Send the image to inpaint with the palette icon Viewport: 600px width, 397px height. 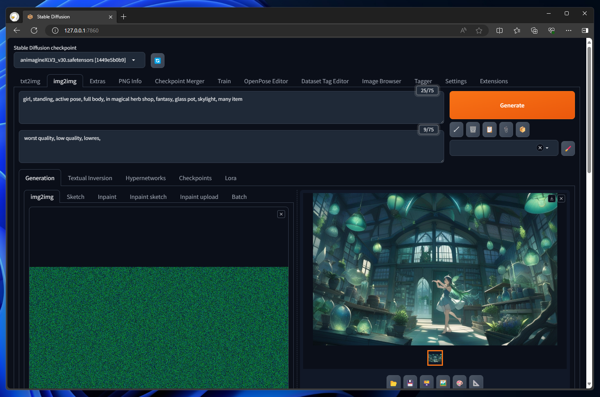(x=460, y=382)
